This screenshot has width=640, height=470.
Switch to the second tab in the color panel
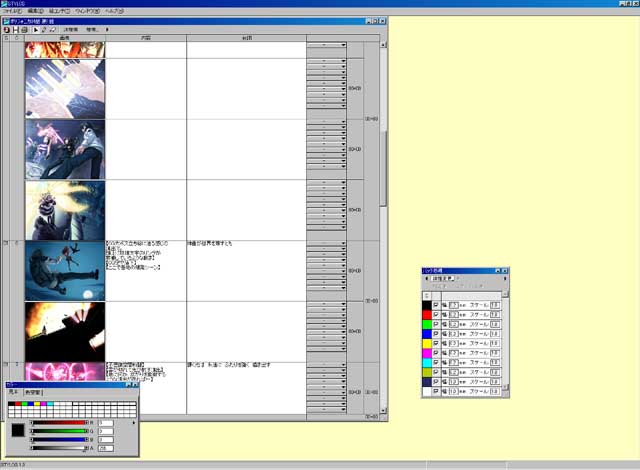point(33,392)
